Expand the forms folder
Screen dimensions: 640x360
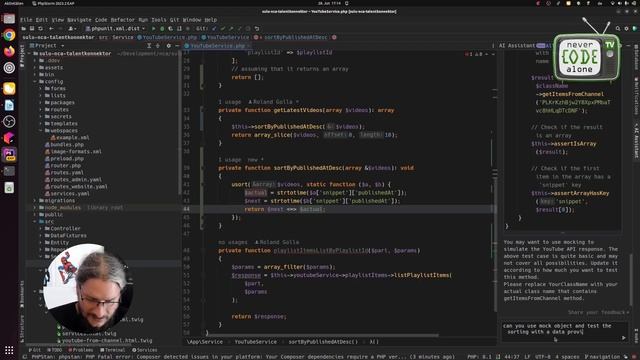41,88
